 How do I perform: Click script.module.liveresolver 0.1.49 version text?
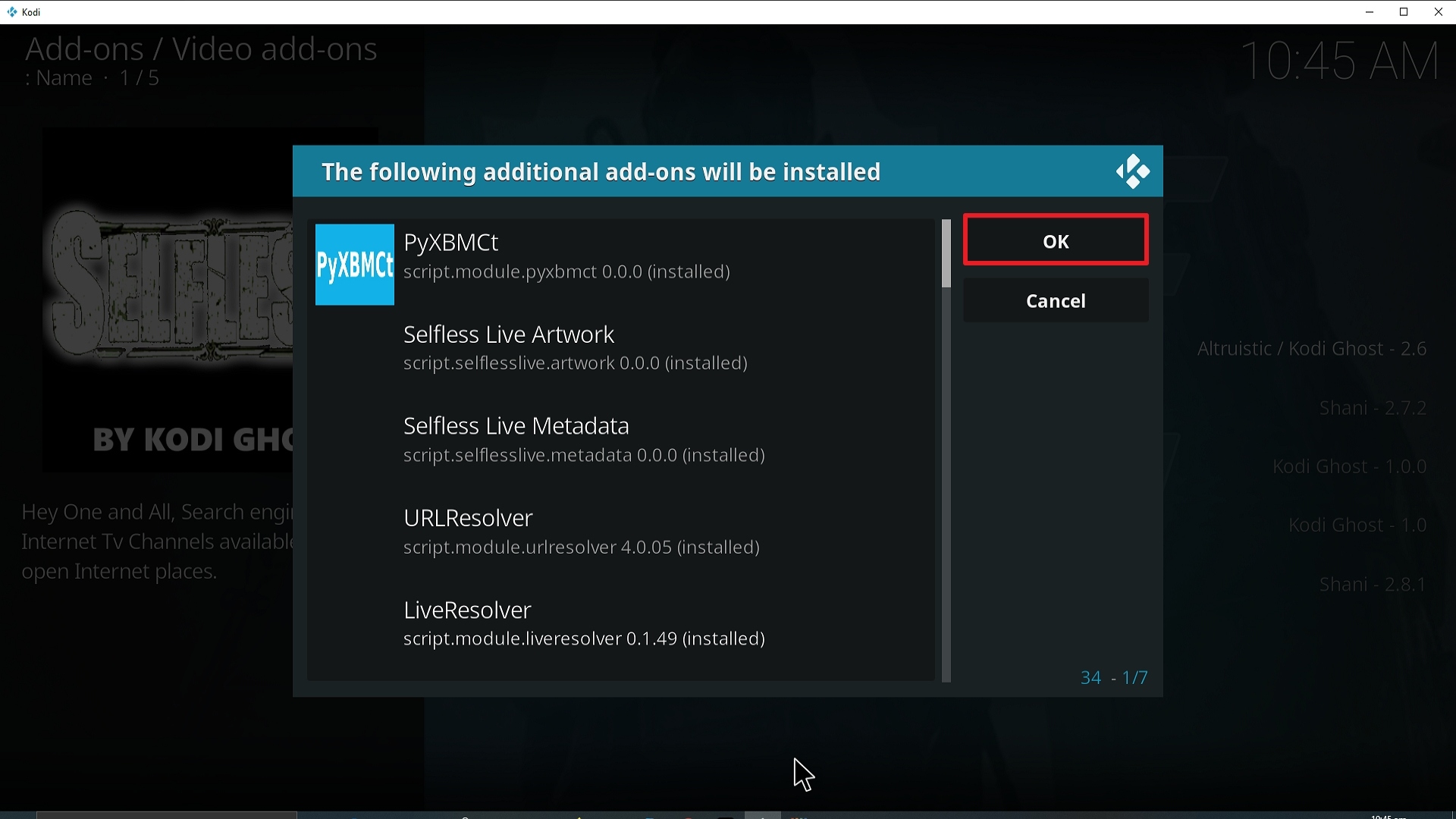coord(584,639)
